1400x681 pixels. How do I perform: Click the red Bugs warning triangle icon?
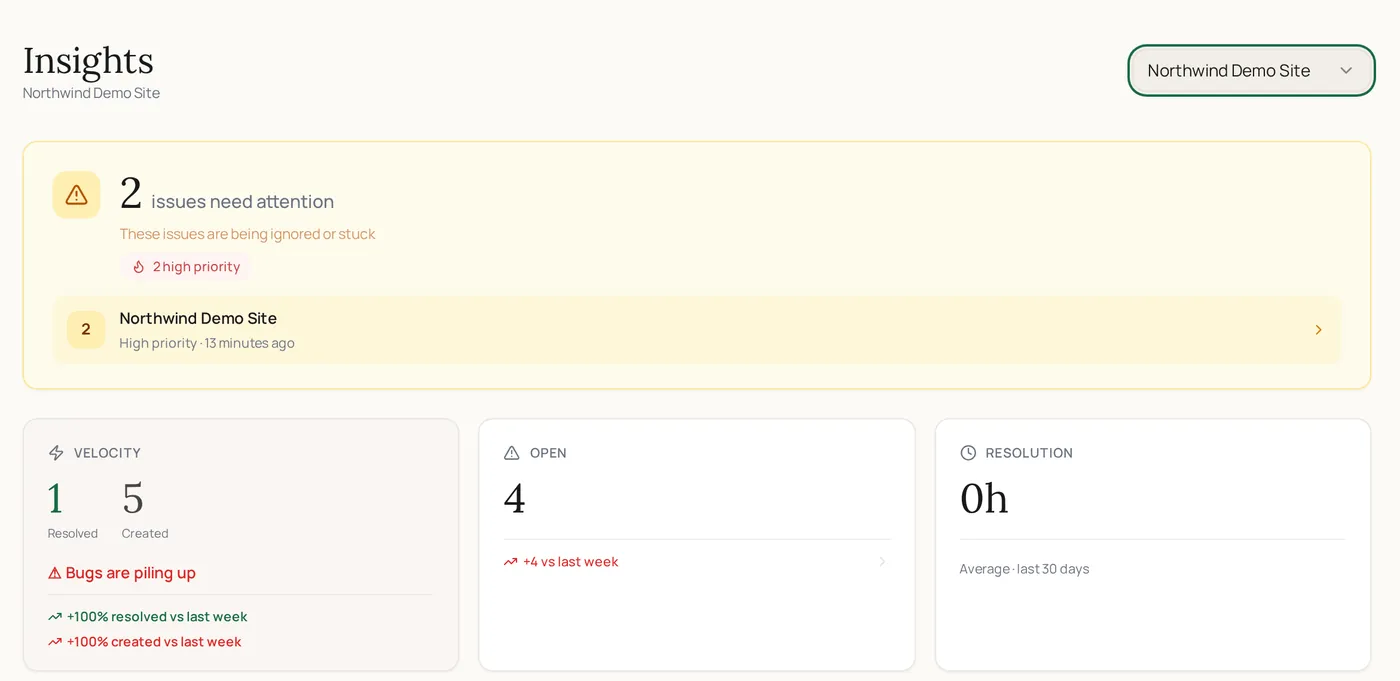pyautogui.click(x=55, y=573)
